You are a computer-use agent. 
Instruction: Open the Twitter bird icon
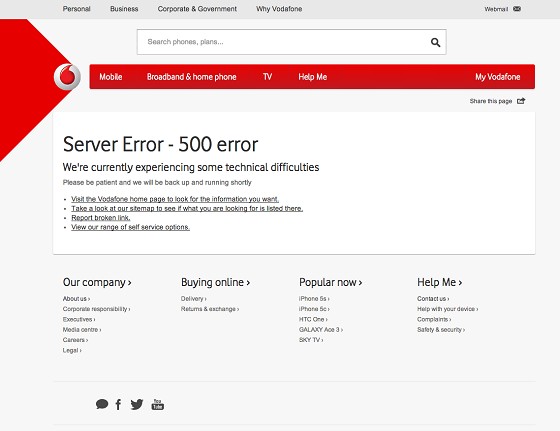click(137, 404)
